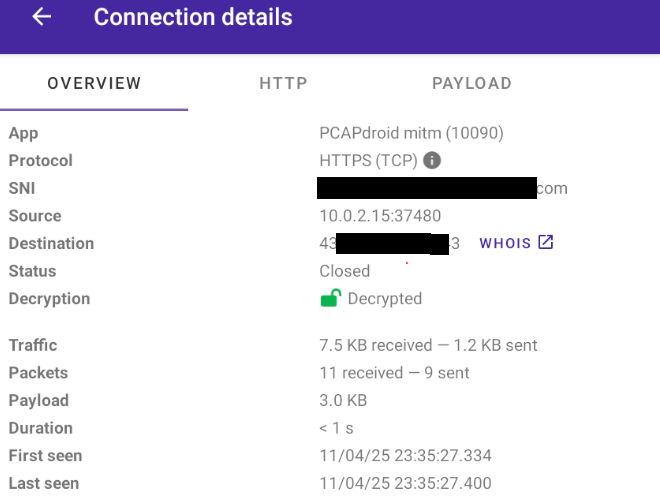The width and height of the screenshot is (660, 499).
Task: Select the packets value 11 received — 9 sent
Action: tap(394, 373)
